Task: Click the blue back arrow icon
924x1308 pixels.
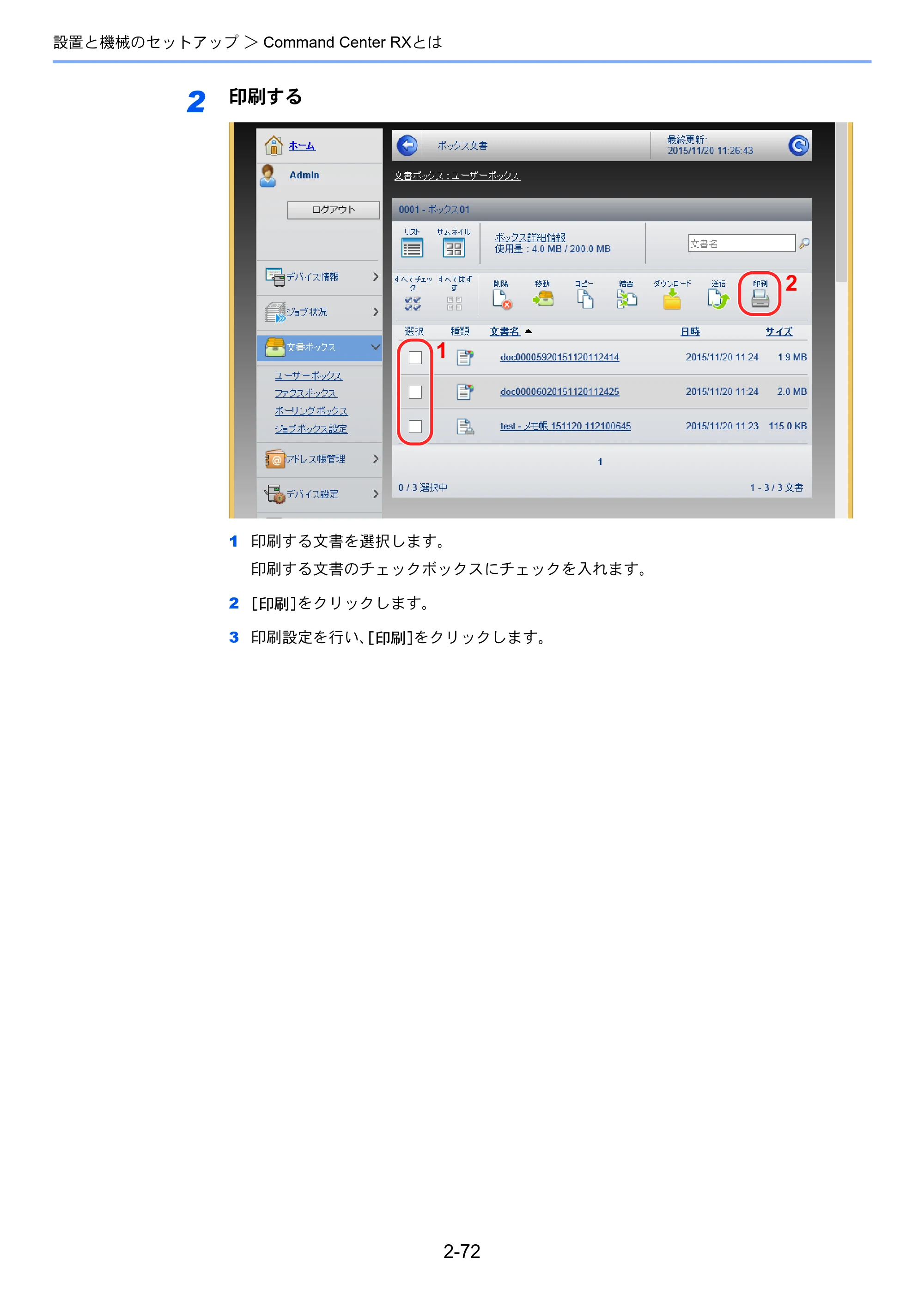Action: pyautogui.click(x=407, y=145)
